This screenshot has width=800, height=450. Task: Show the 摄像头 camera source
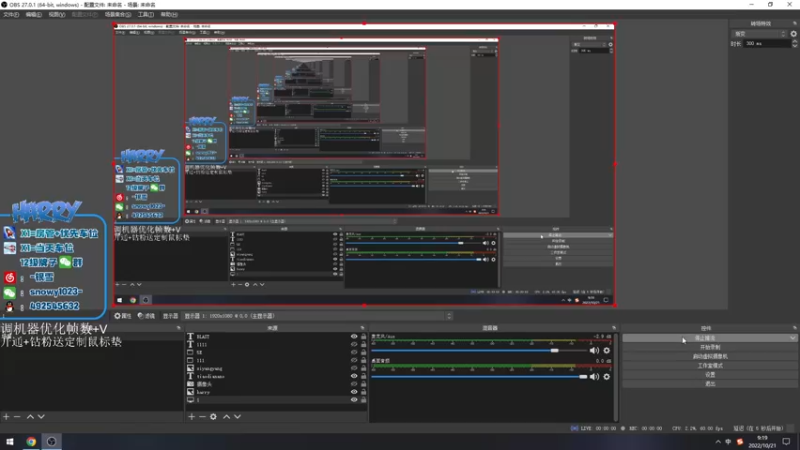click(x=354, y=384)
